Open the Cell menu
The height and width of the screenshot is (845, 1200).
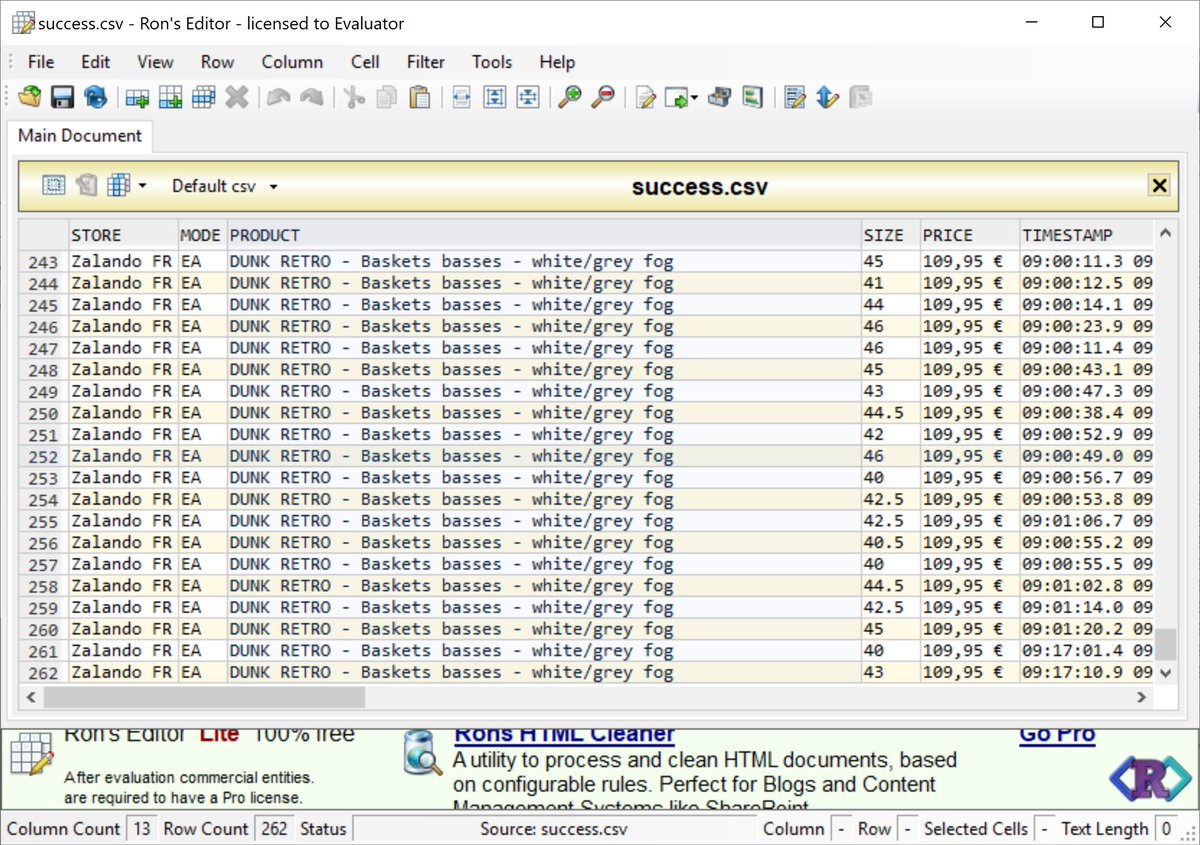[x=365, y=62]
